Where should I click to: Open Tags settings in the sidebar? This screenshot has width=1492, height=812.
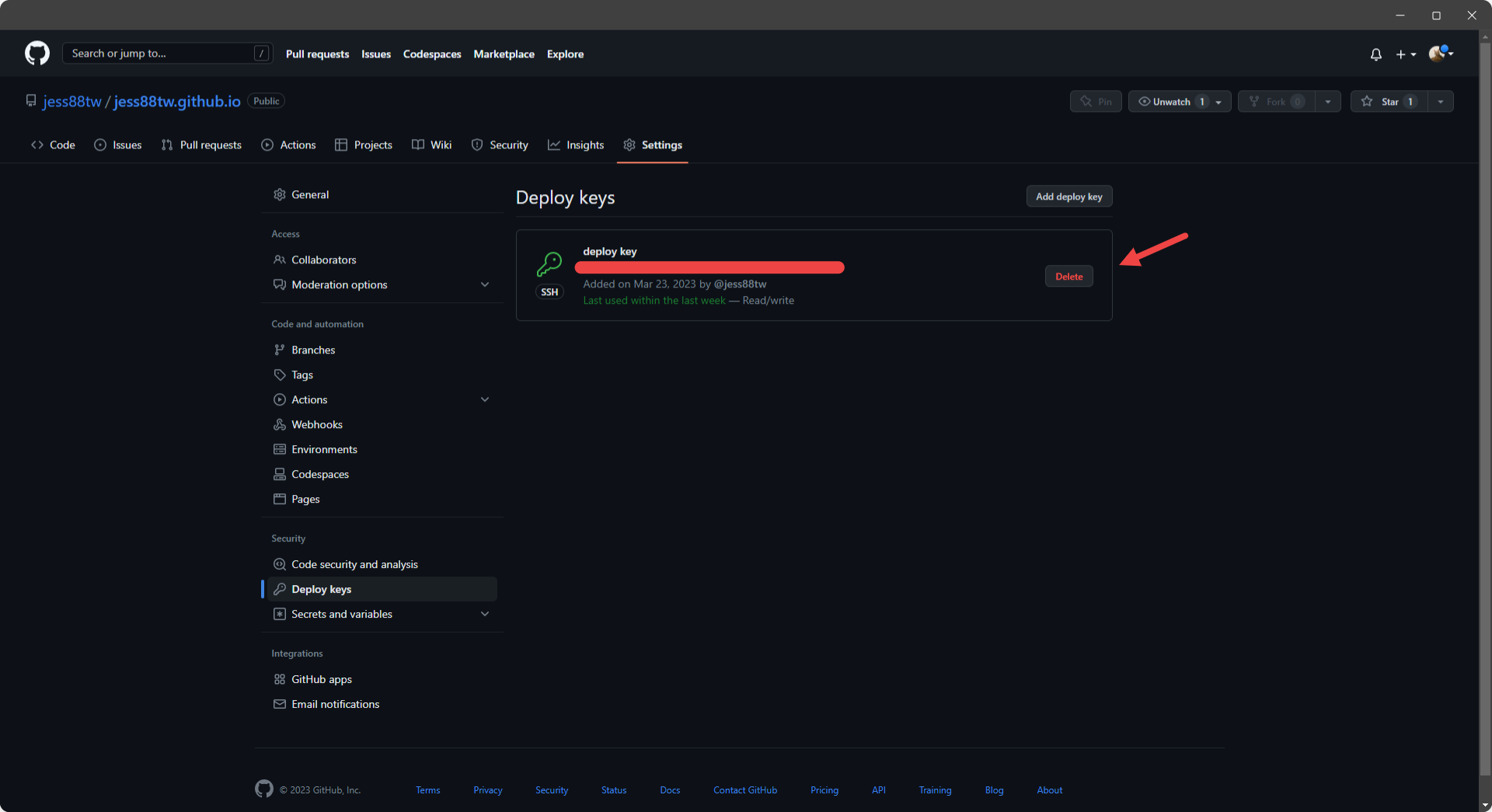382,375
